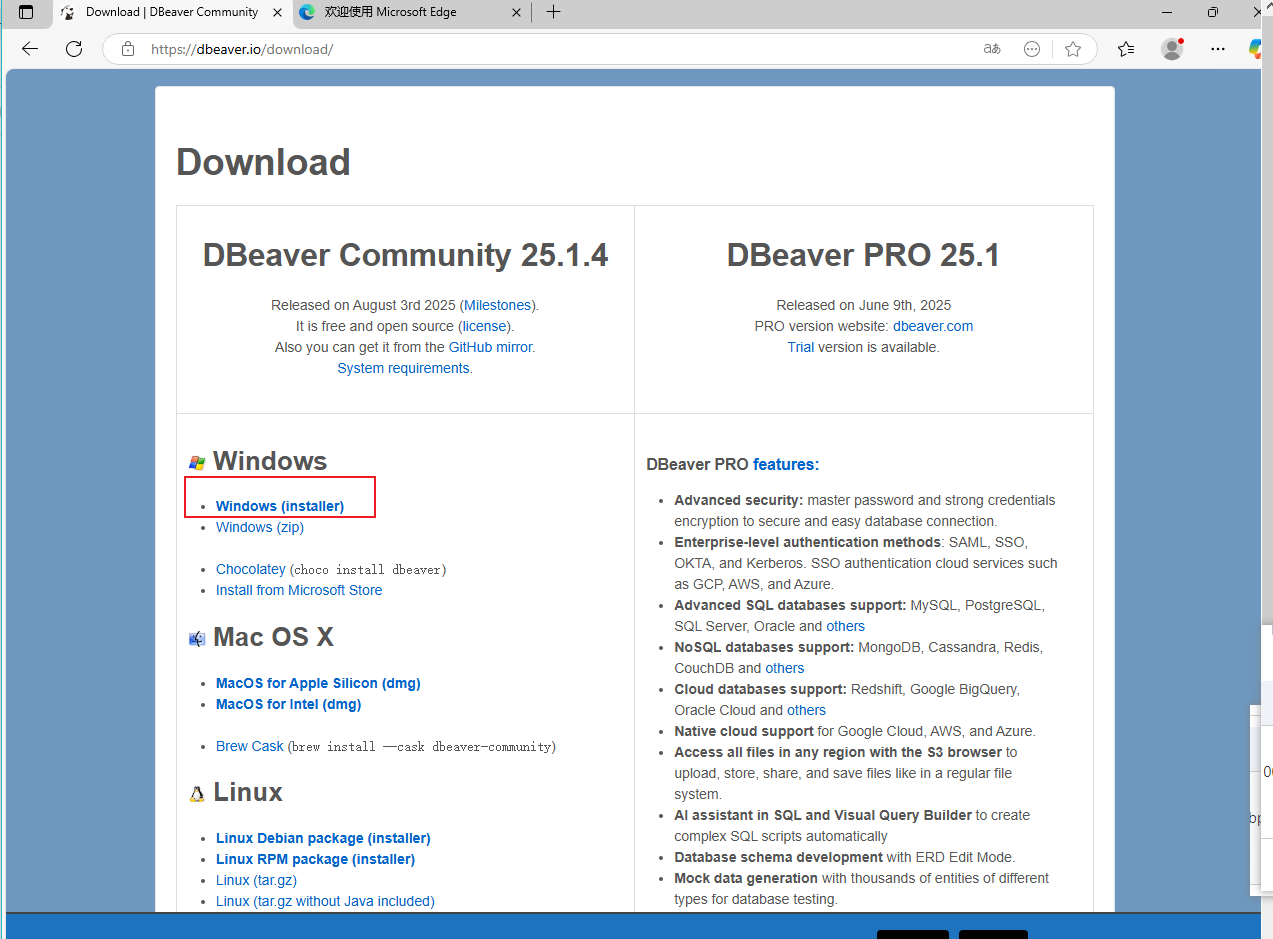Viewport: 1273px width, 939px height.
Task: Click the Linux section heading
Action: click(x=248, y=792)
